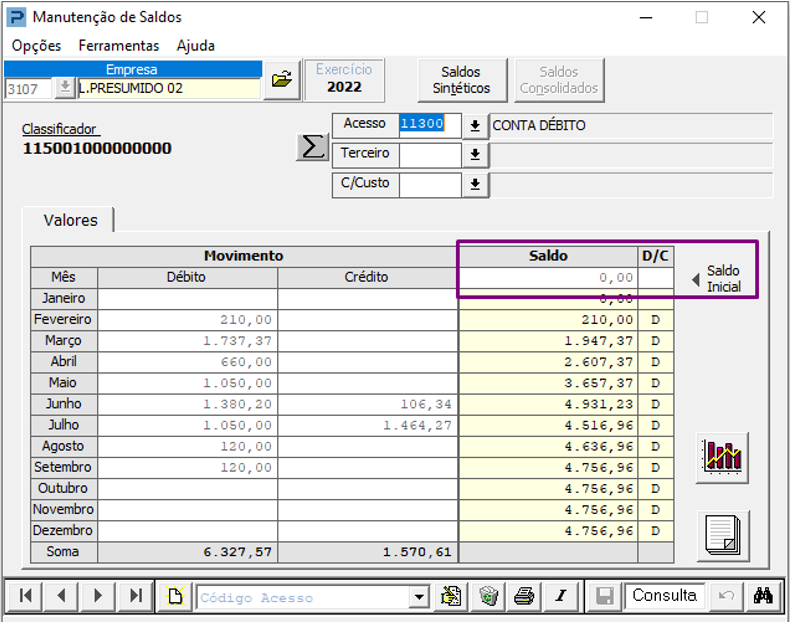Click CONTA DÉBITO description field
This screenshot has width=793, height=628.
632,125
